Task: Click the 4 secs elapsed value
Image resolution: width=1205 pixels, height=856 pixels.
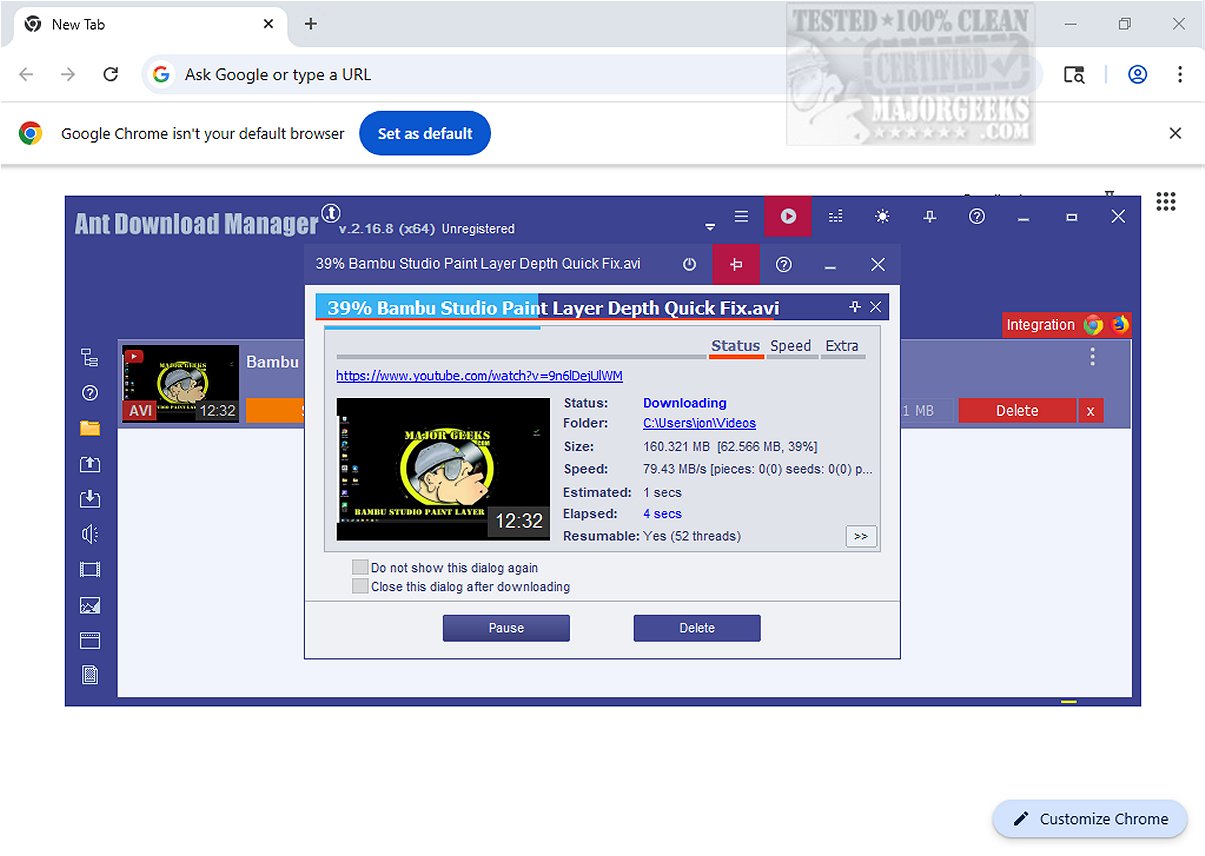Action: (x=662, y=514)
